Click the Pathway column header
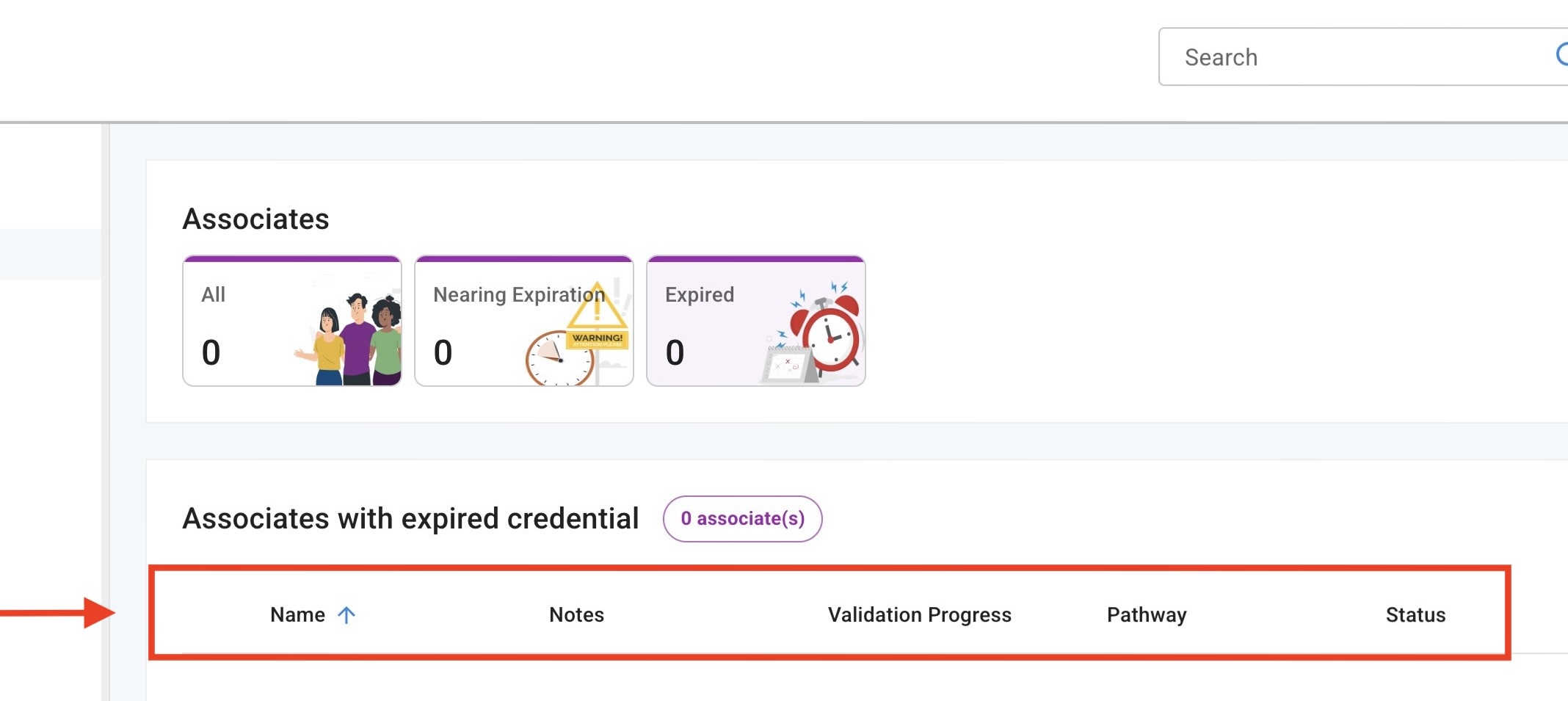 pyautogui.click(x=1147, y=615)
